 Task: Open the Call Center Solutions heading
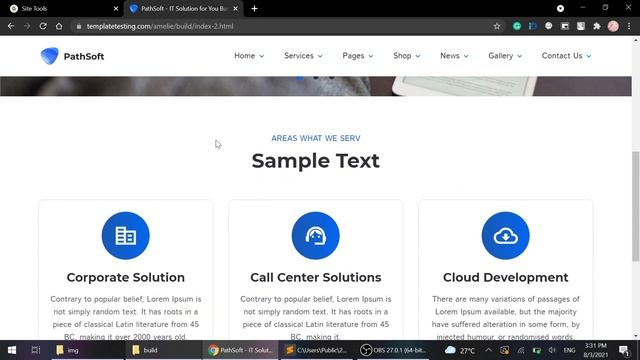pyautogui.click(x=316, y=278)
